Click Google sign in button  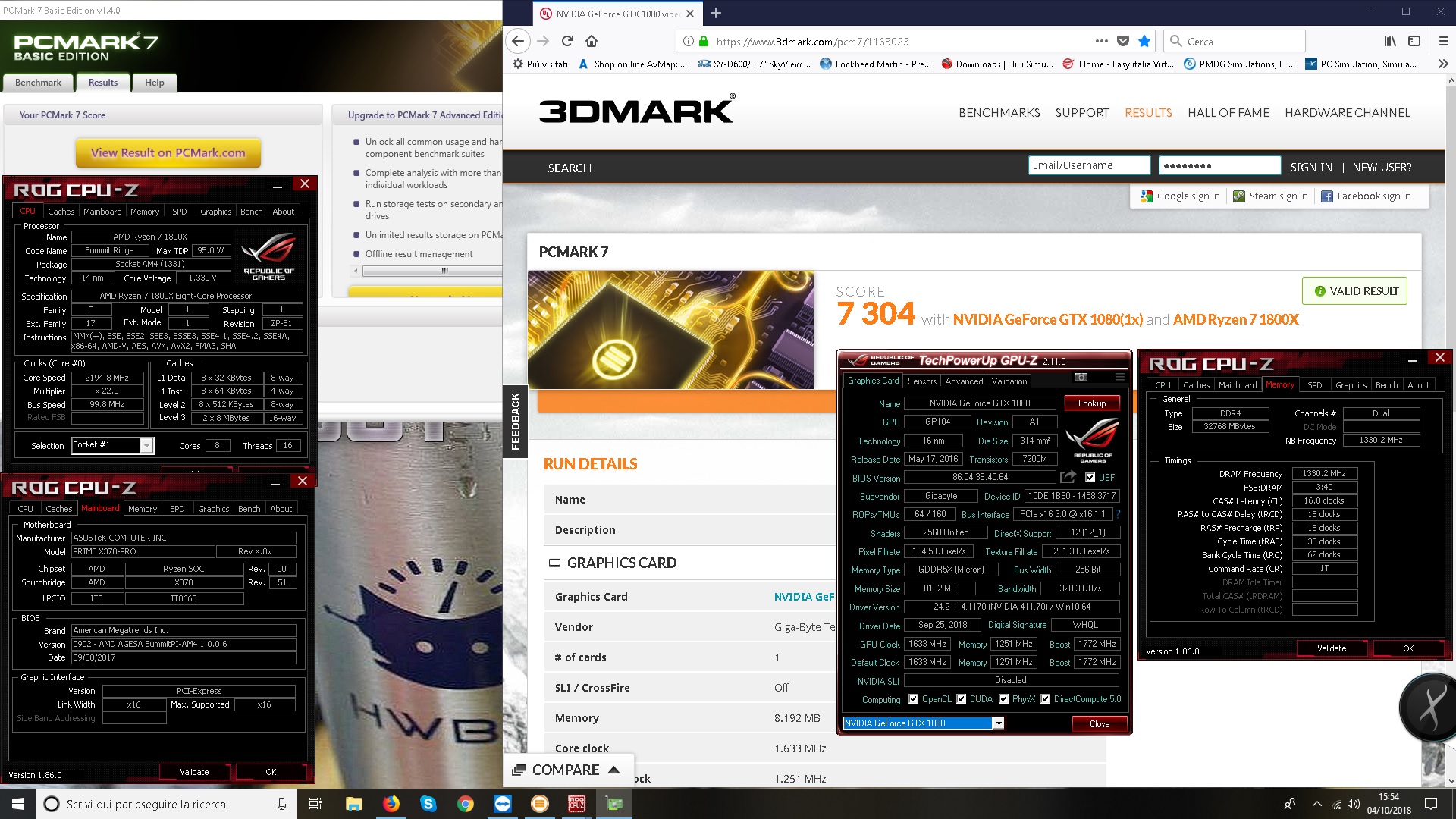[1181, 196]
